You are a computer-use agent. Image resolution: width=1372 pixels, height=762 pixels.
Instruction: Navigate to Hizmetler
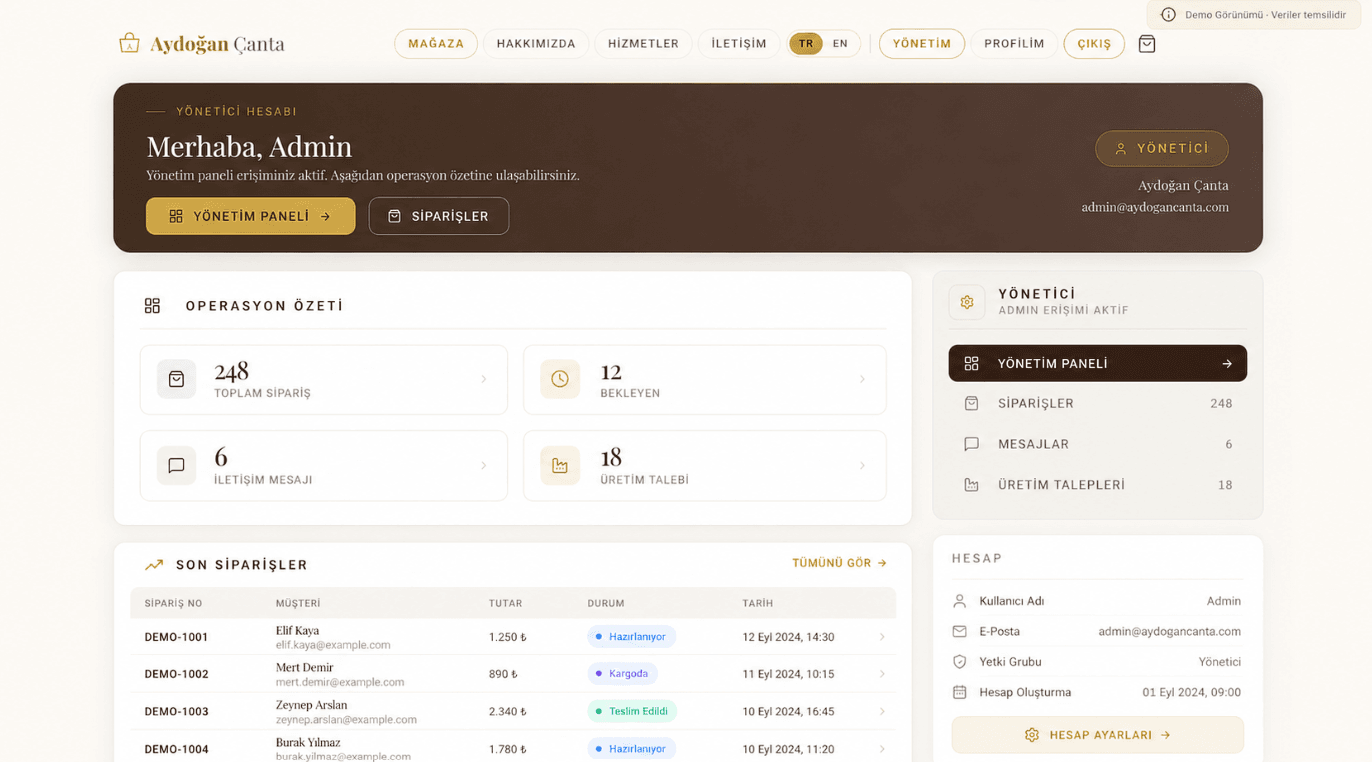pyautogui.click(x=643, y=44)
